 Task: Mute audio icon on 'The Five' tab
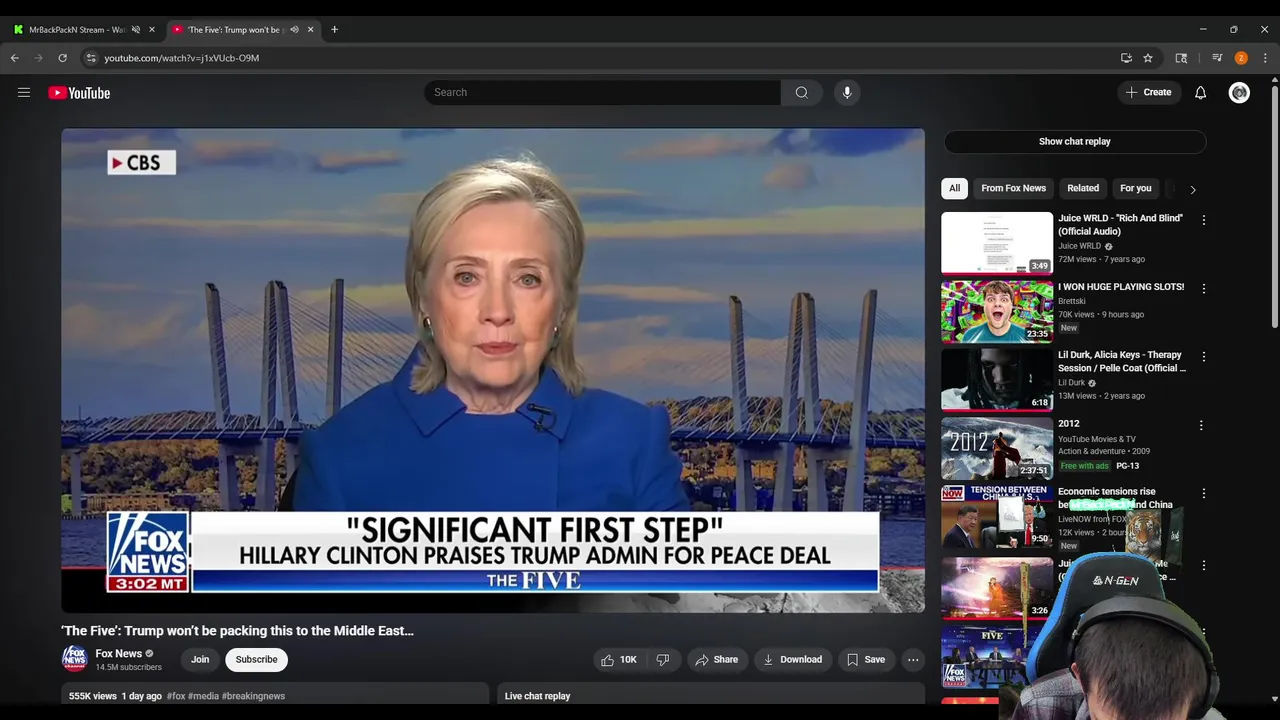coord(294,30)
